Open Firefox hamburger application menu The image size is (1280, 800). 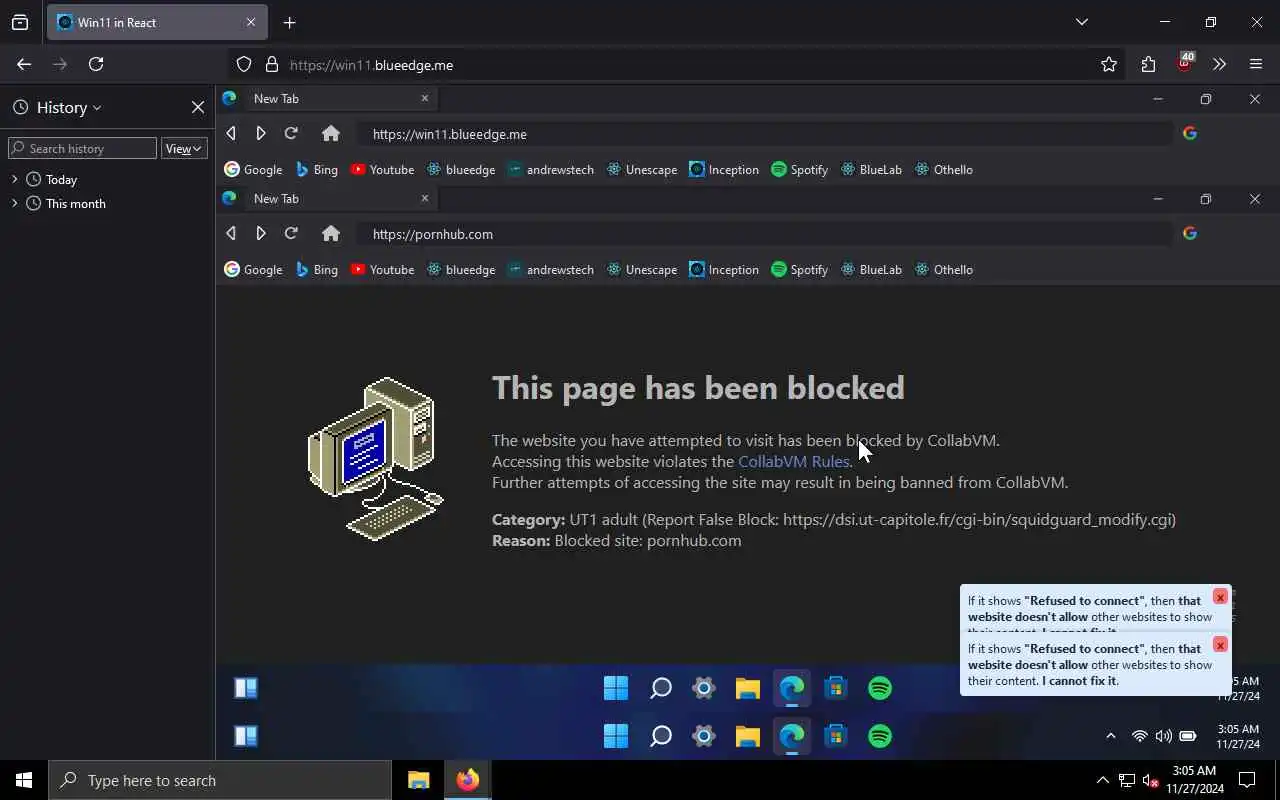(1256, 64)
